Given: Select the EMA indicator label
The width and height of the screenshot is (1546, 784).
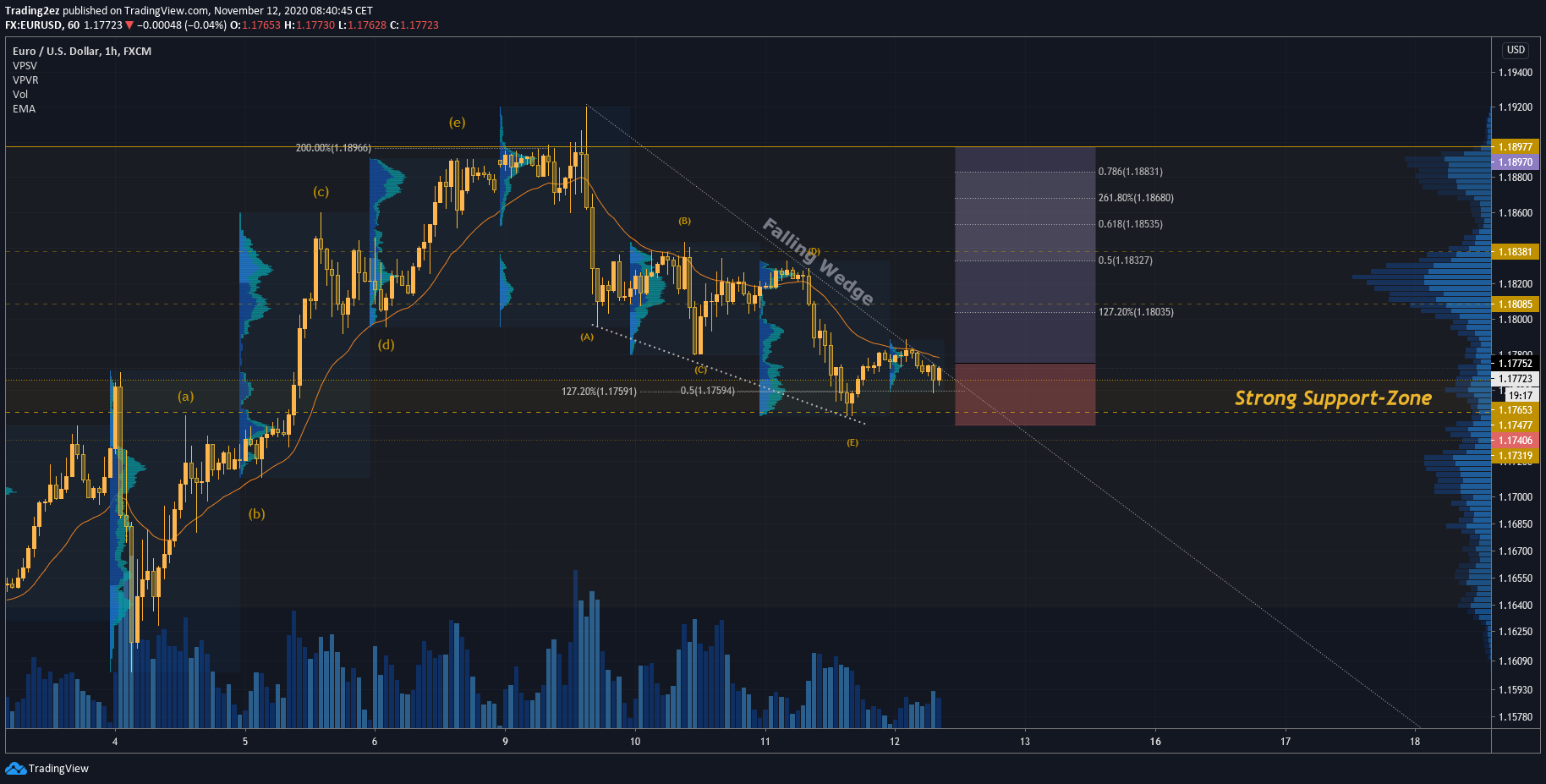Looking at the screenshot, I should click(x=24, y=108).
